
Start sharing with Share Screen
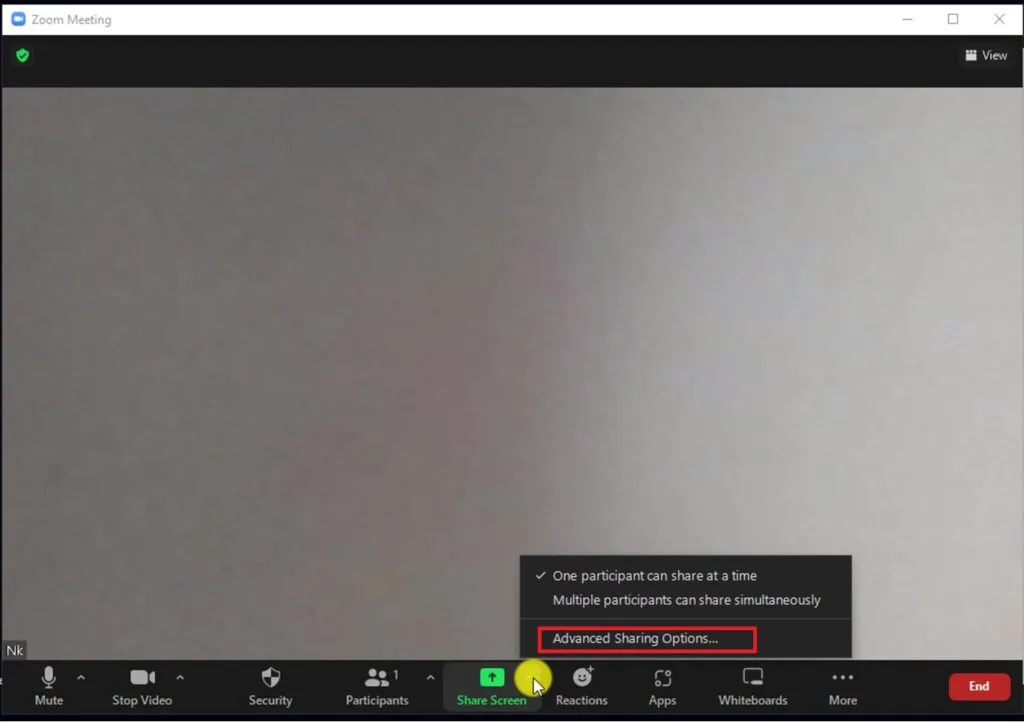[x=491, y=686]
